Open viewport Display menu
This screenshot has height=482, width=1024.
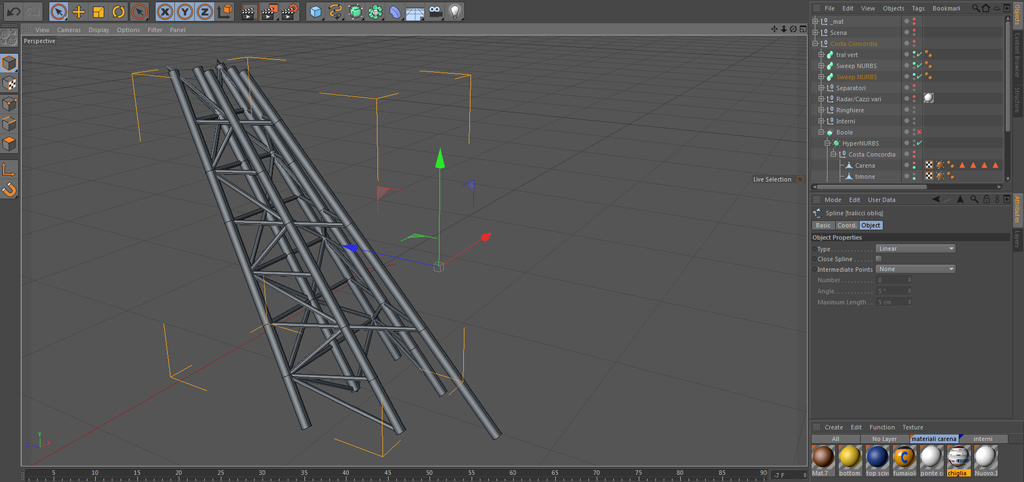pos(99,30)
